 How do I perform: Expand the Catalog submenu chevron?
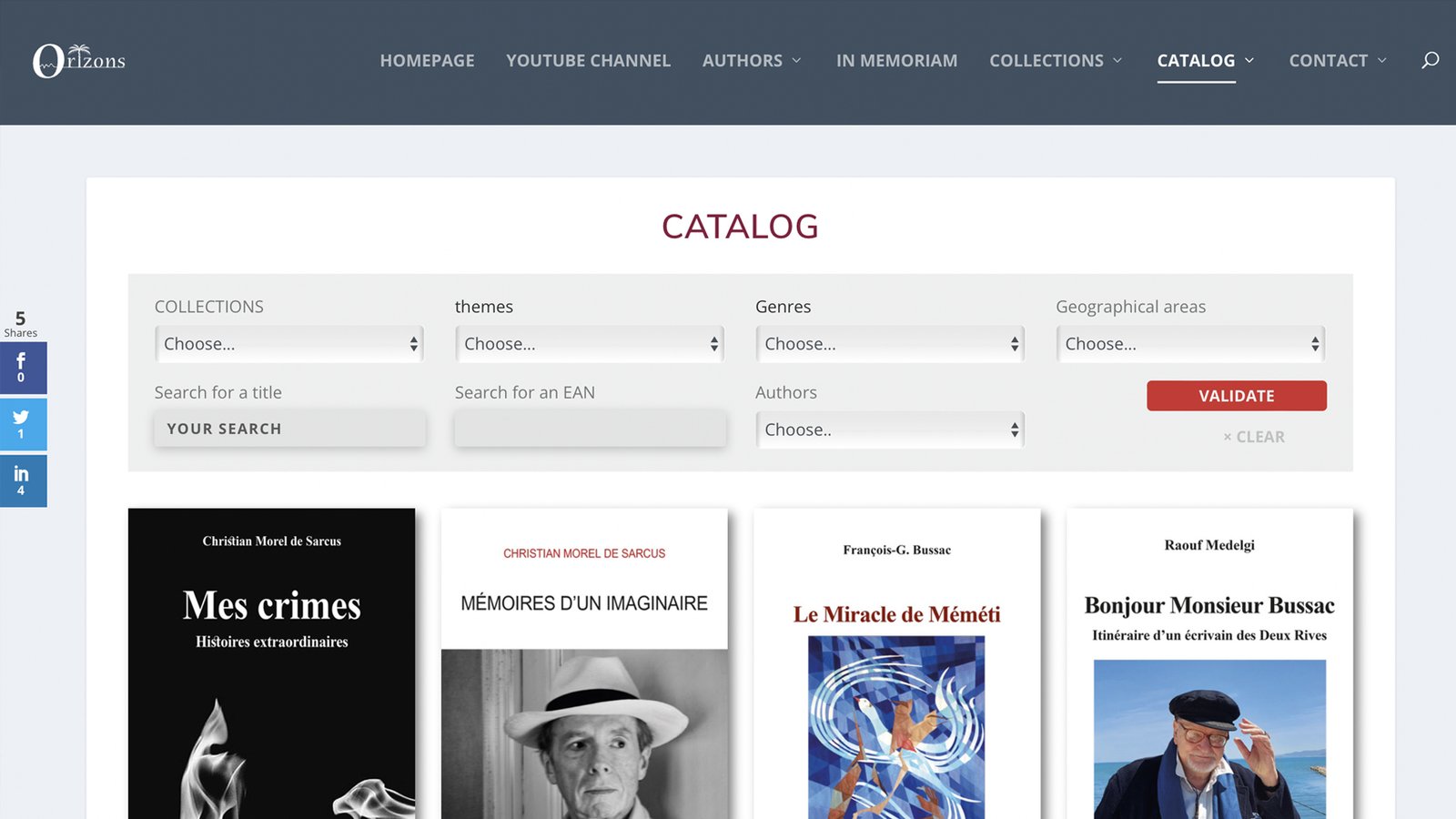(x=1249, y=61)
